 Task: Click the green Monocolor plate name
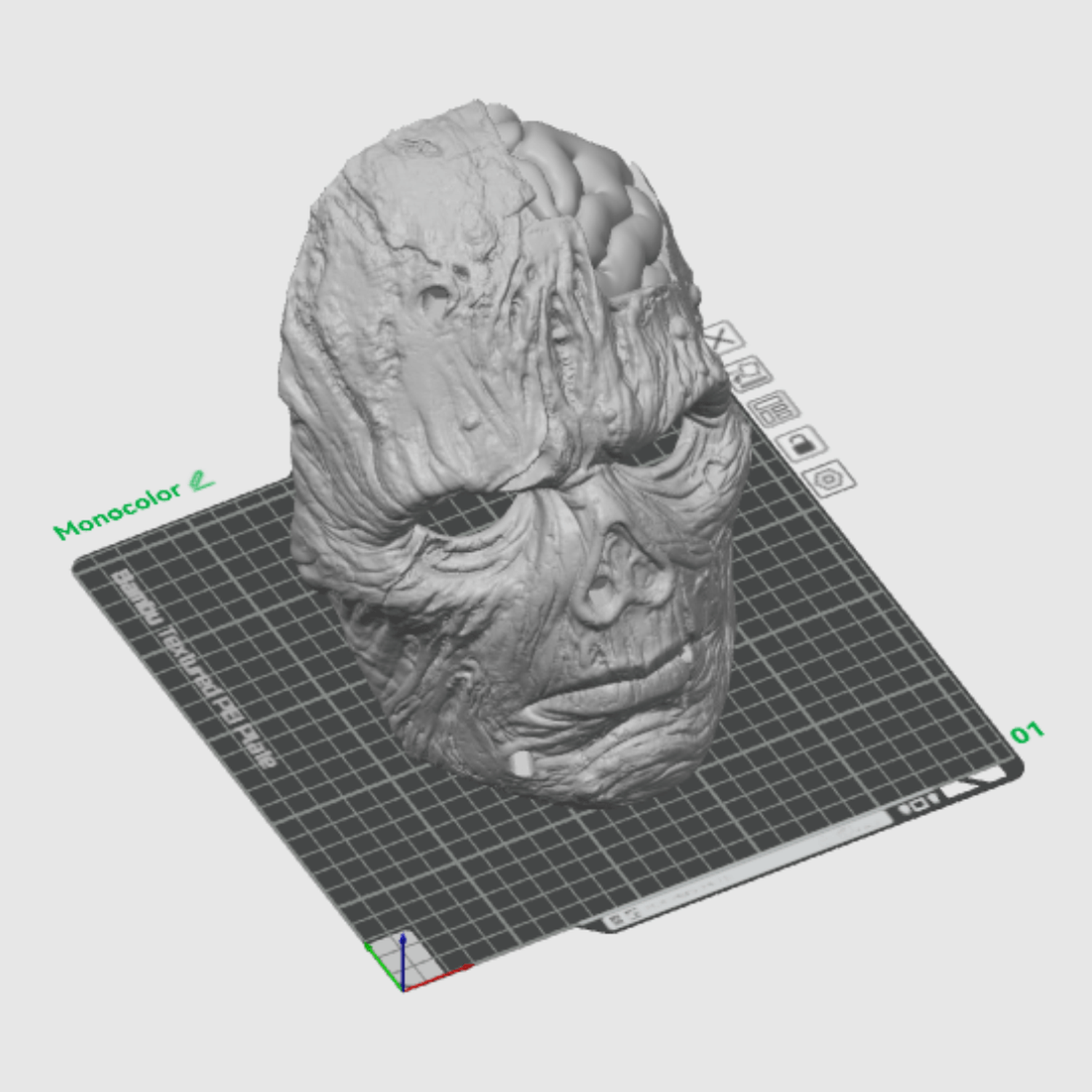(x=117, y=510)
